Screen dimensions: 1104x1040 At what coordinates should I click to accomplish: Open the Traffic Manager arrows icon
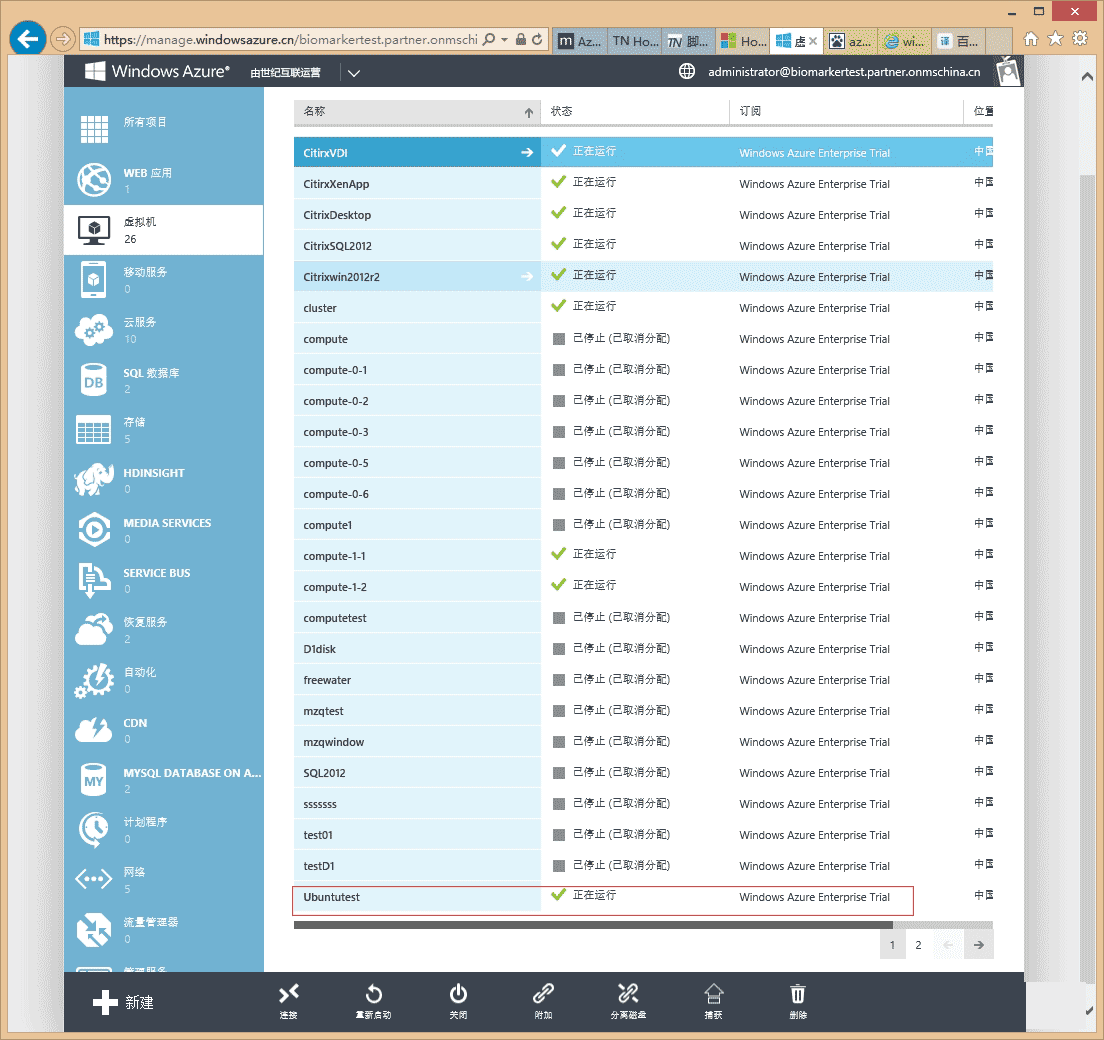point(94,930)
